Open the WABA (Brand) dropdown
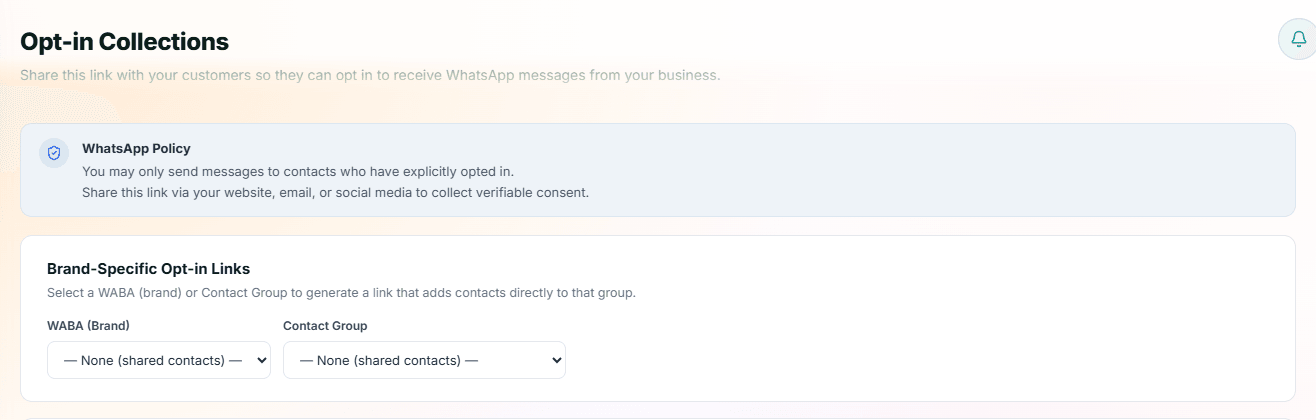1316x420 pixels. tap(159, 360)
